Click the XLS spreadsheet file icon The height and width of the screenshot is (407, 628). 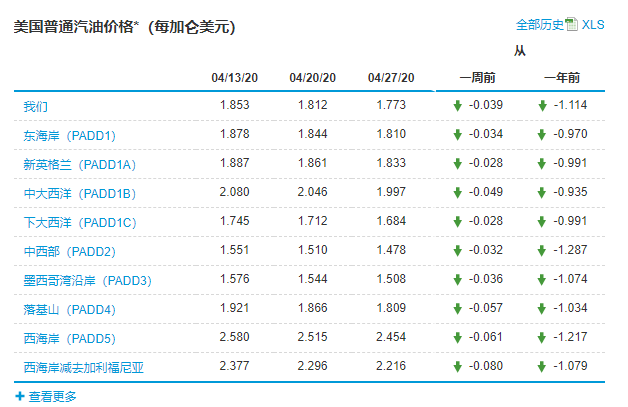572,24
